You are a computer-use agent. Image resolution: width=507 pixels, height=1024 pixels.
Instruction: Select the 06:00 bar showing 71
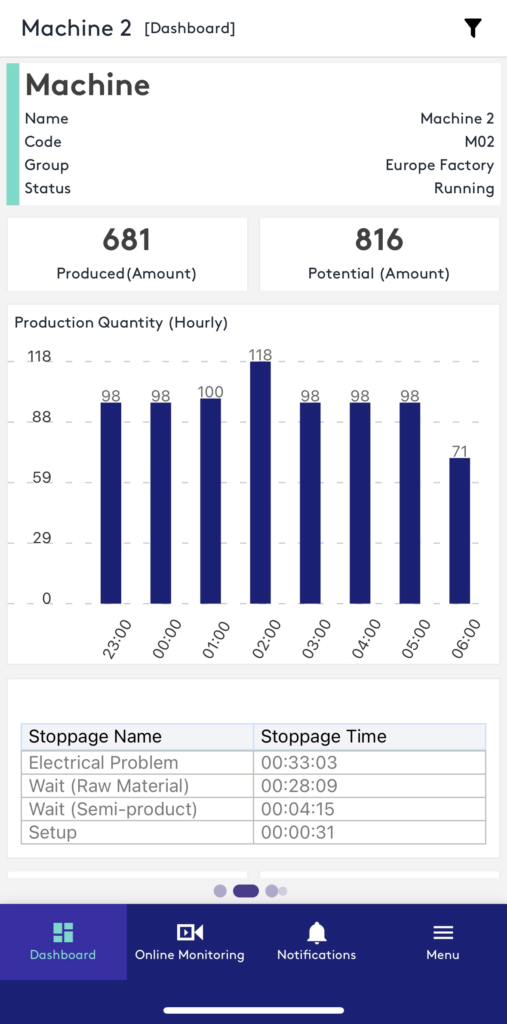pos(459,530)
